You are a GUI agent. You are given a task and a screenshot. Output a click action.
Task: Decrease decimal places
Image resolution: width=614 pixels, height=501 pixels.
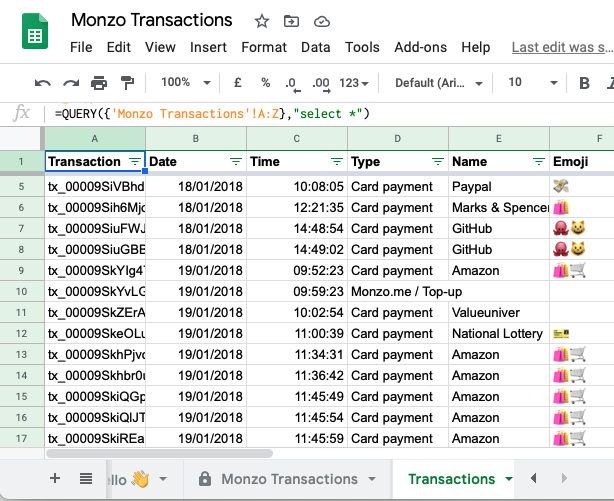pyautogui.click(x=293, y=84)
